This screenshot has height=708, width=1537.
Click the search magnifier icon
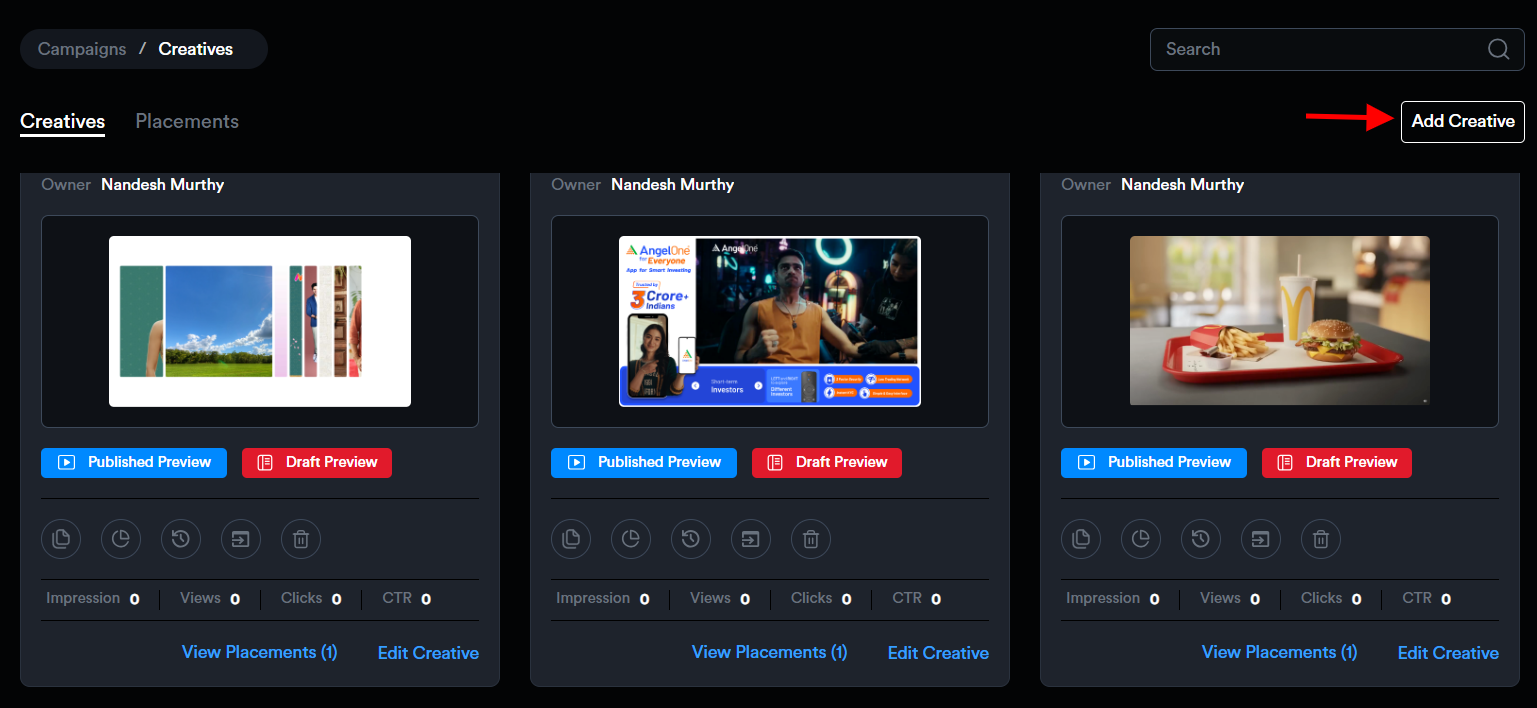pos(1498,49)
